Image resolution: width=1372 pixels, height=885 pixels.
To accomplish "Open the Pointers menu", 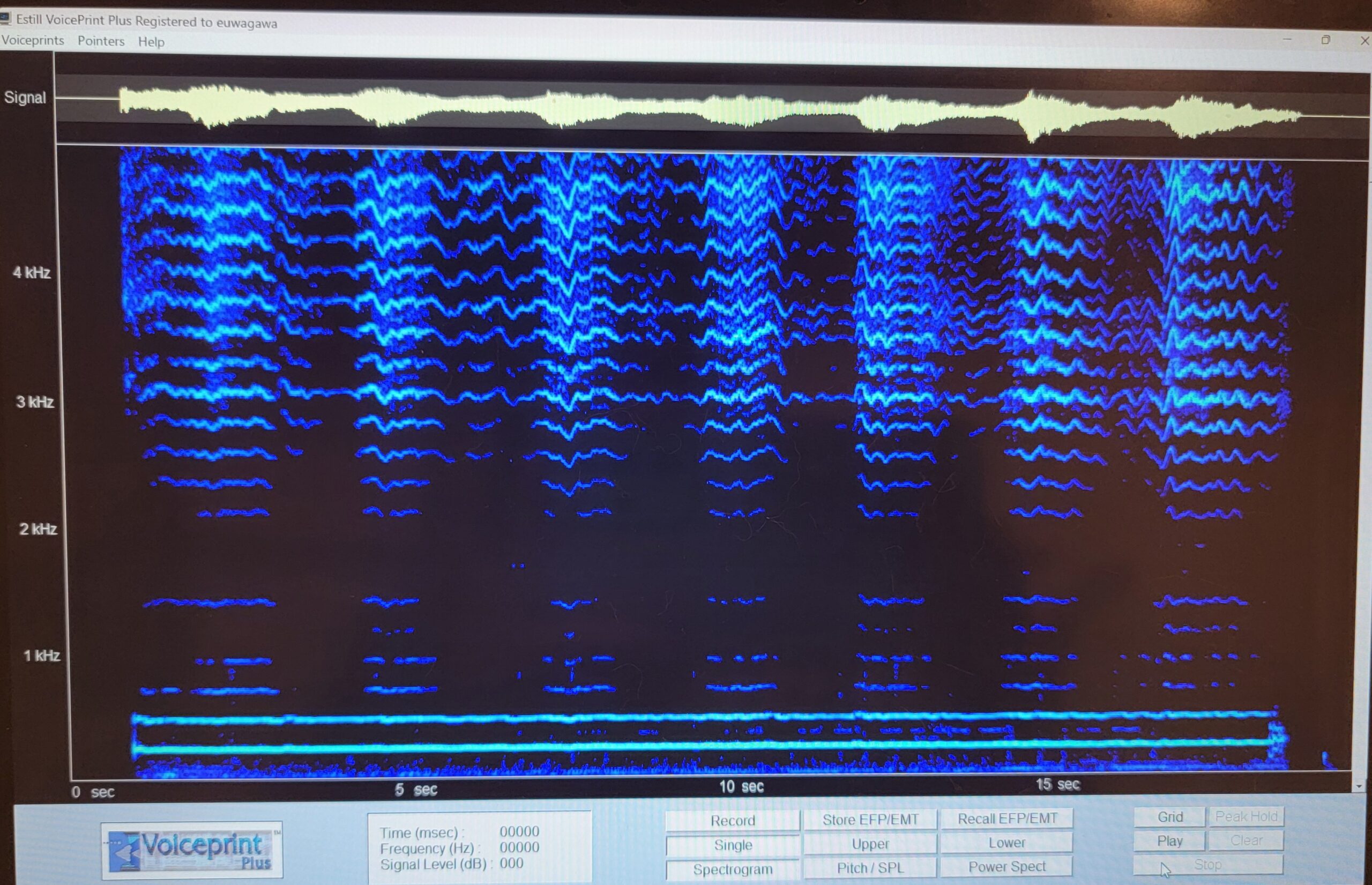I will coord(101,41).
